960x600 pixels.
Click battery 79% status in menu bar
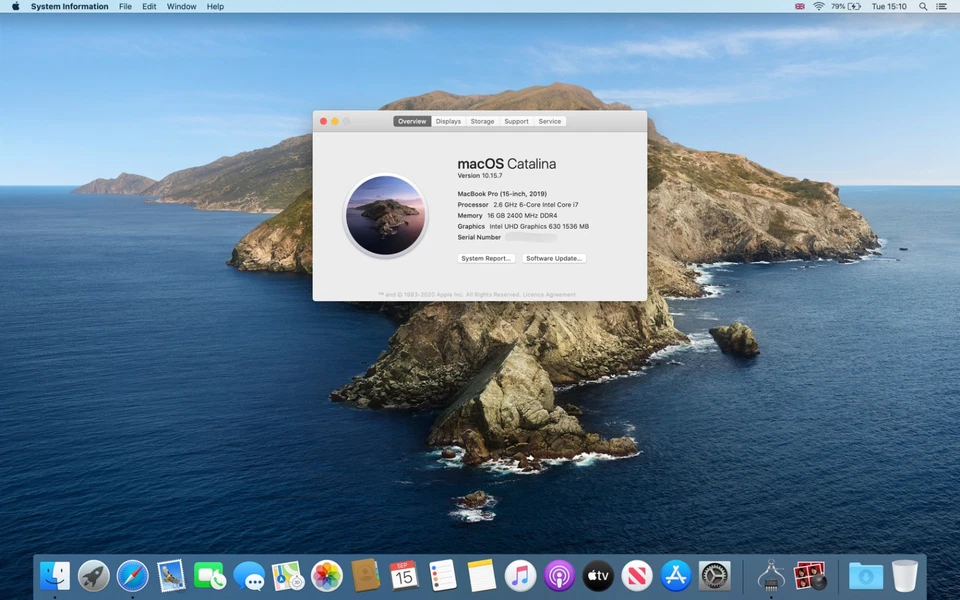pos(846,6)
